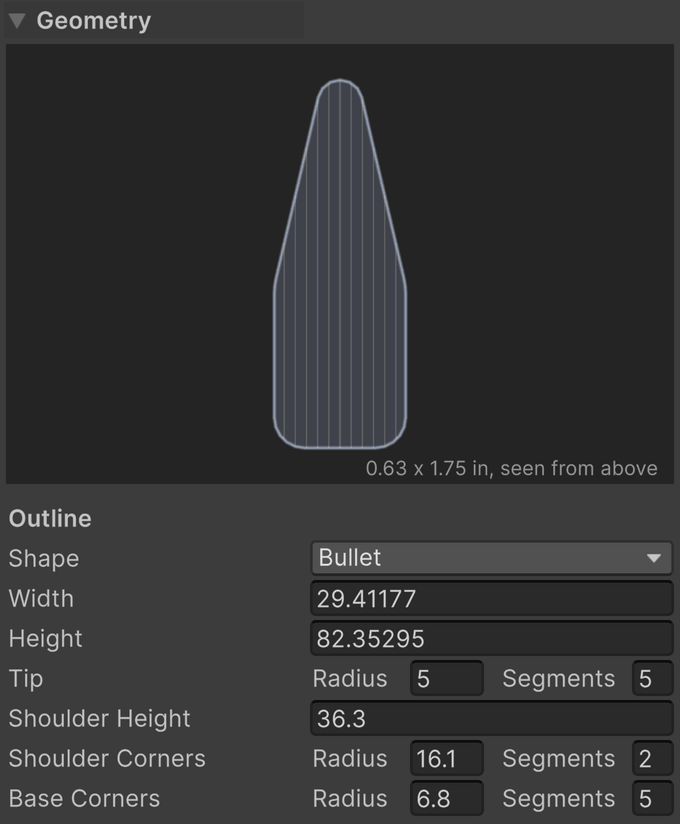
Task: Click the bullet shape preview
Action: (340, 264)
